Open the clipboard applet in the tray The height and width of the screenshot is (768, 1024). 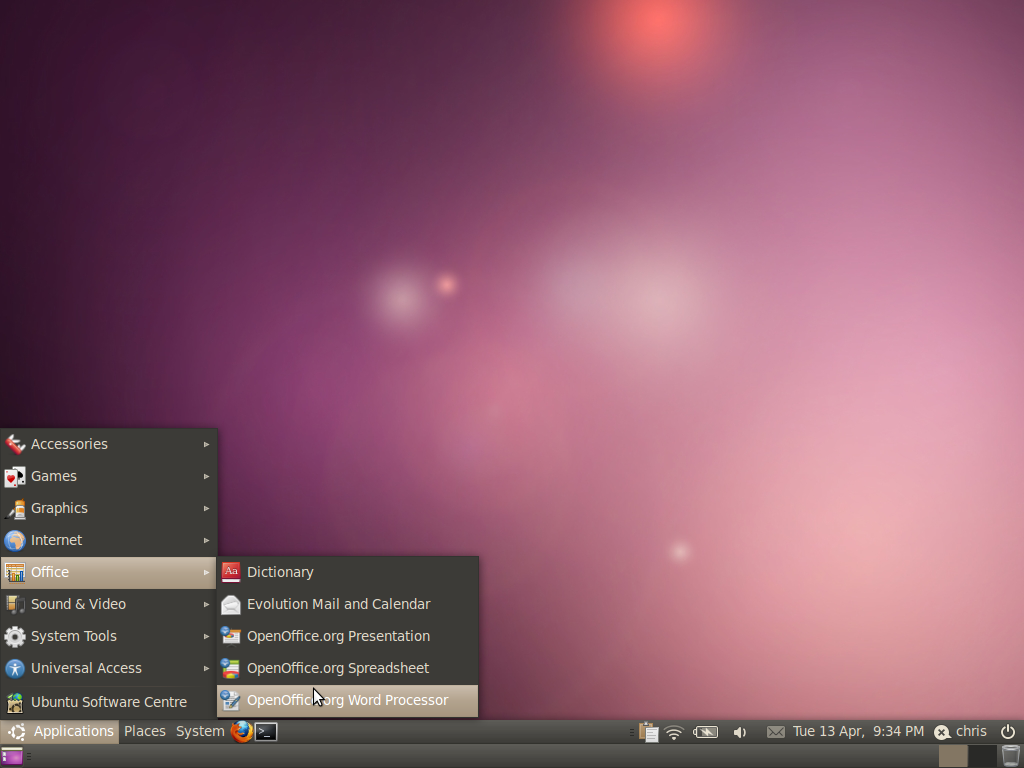tap(648, 732)
